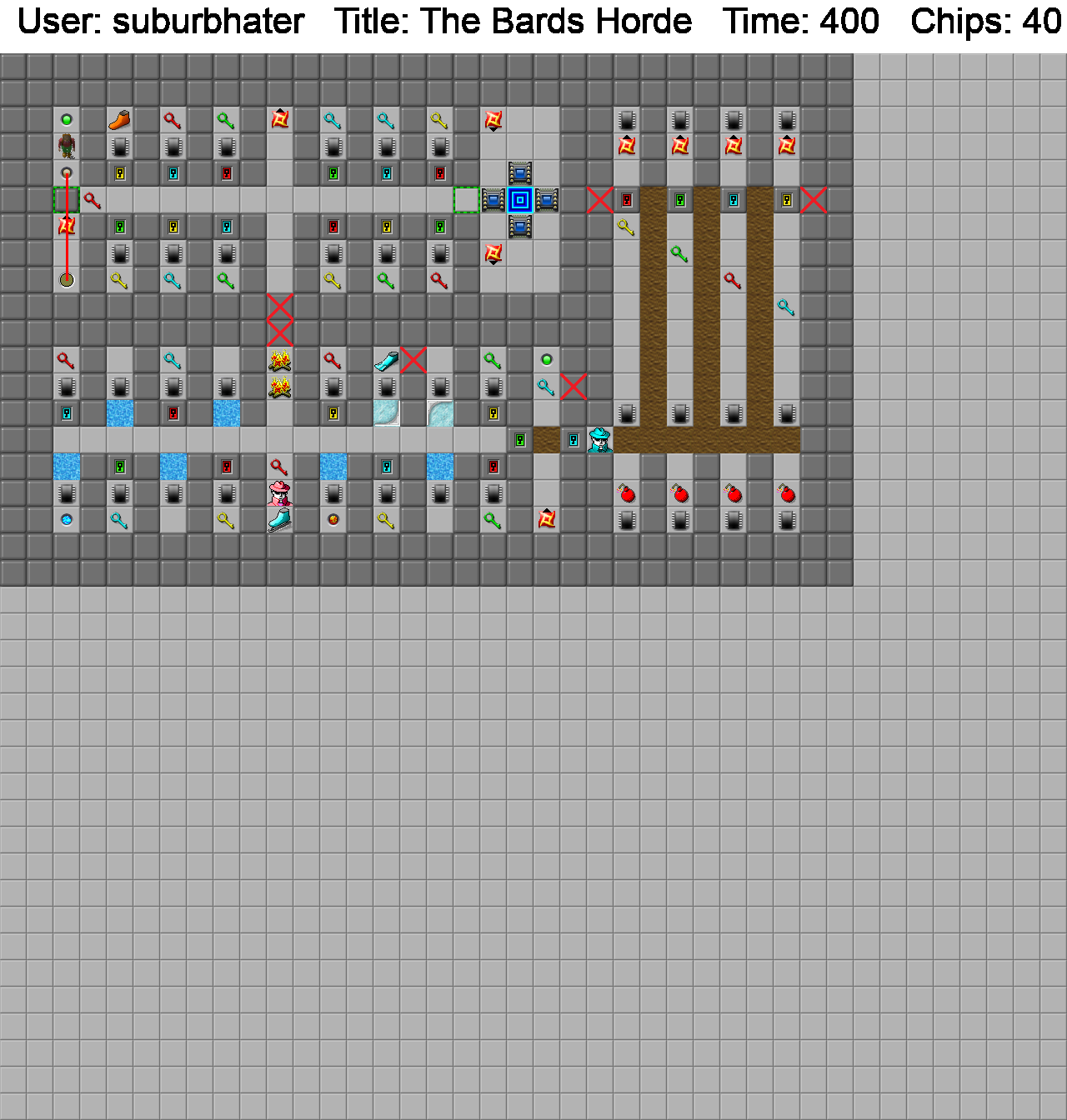Click the "Chips: 40" counter text
The width and height of the screenshot is (1067, 1120).
click(x=985, y=22)
